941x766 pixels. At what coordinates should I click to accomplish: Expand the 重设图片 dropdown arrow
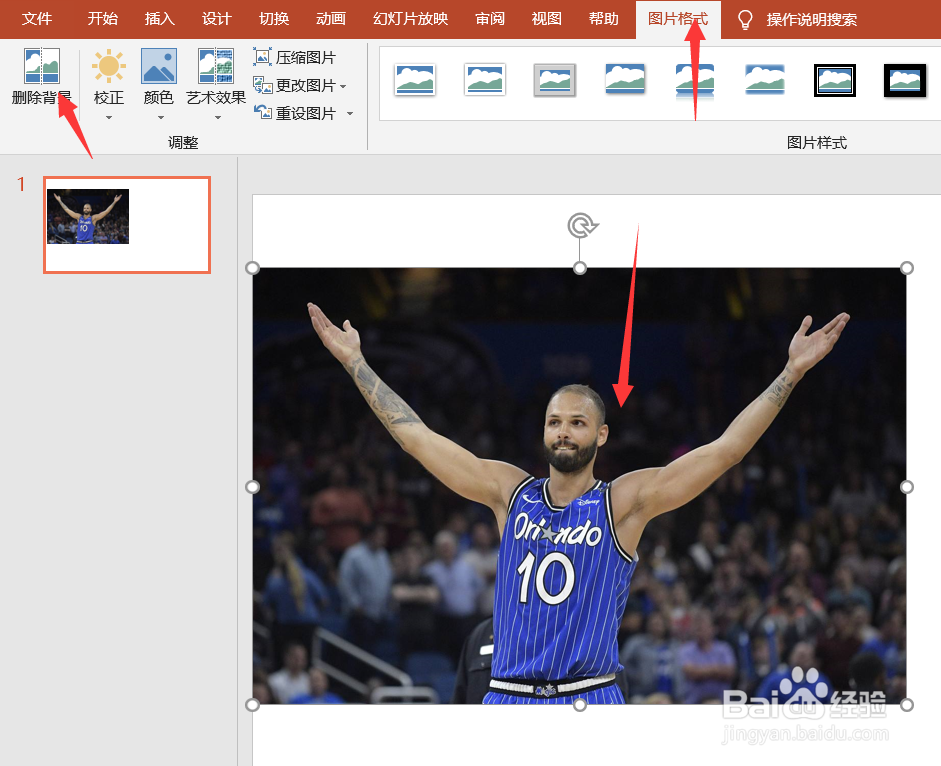point(350,113)
